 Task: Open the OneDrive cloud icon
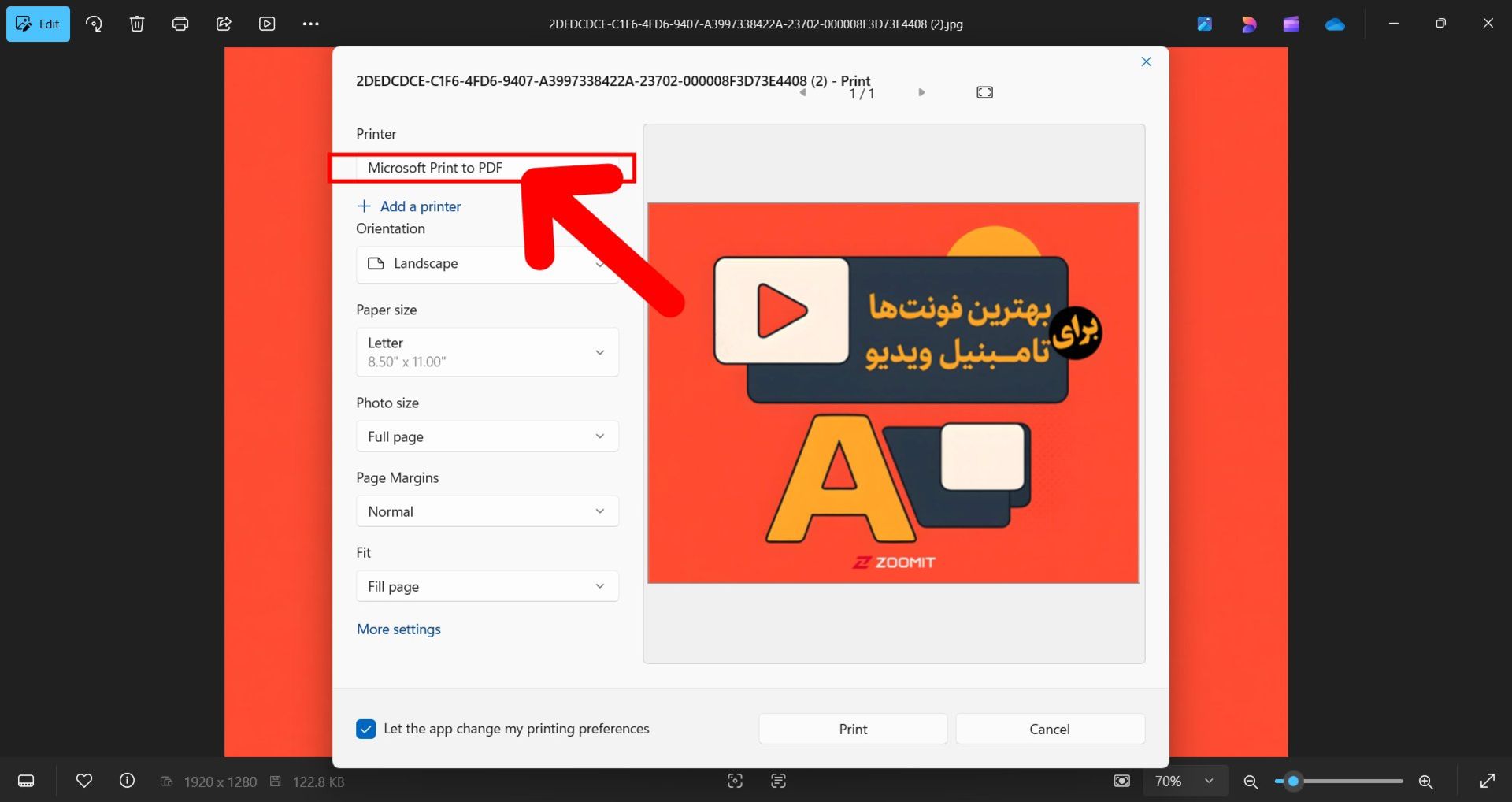[1335, 24]
